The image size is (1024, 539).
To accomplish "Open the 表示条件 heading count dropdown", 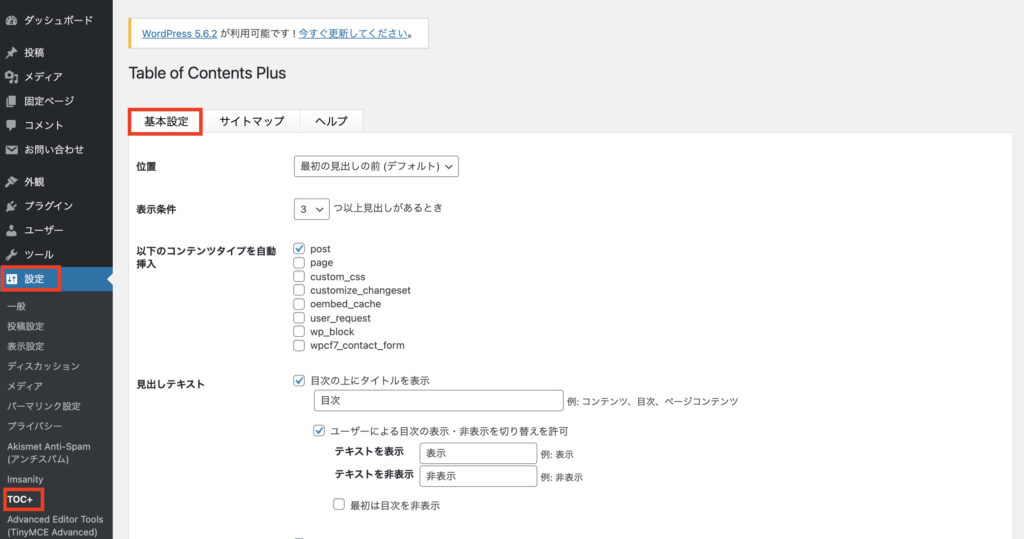I will 312,209.
